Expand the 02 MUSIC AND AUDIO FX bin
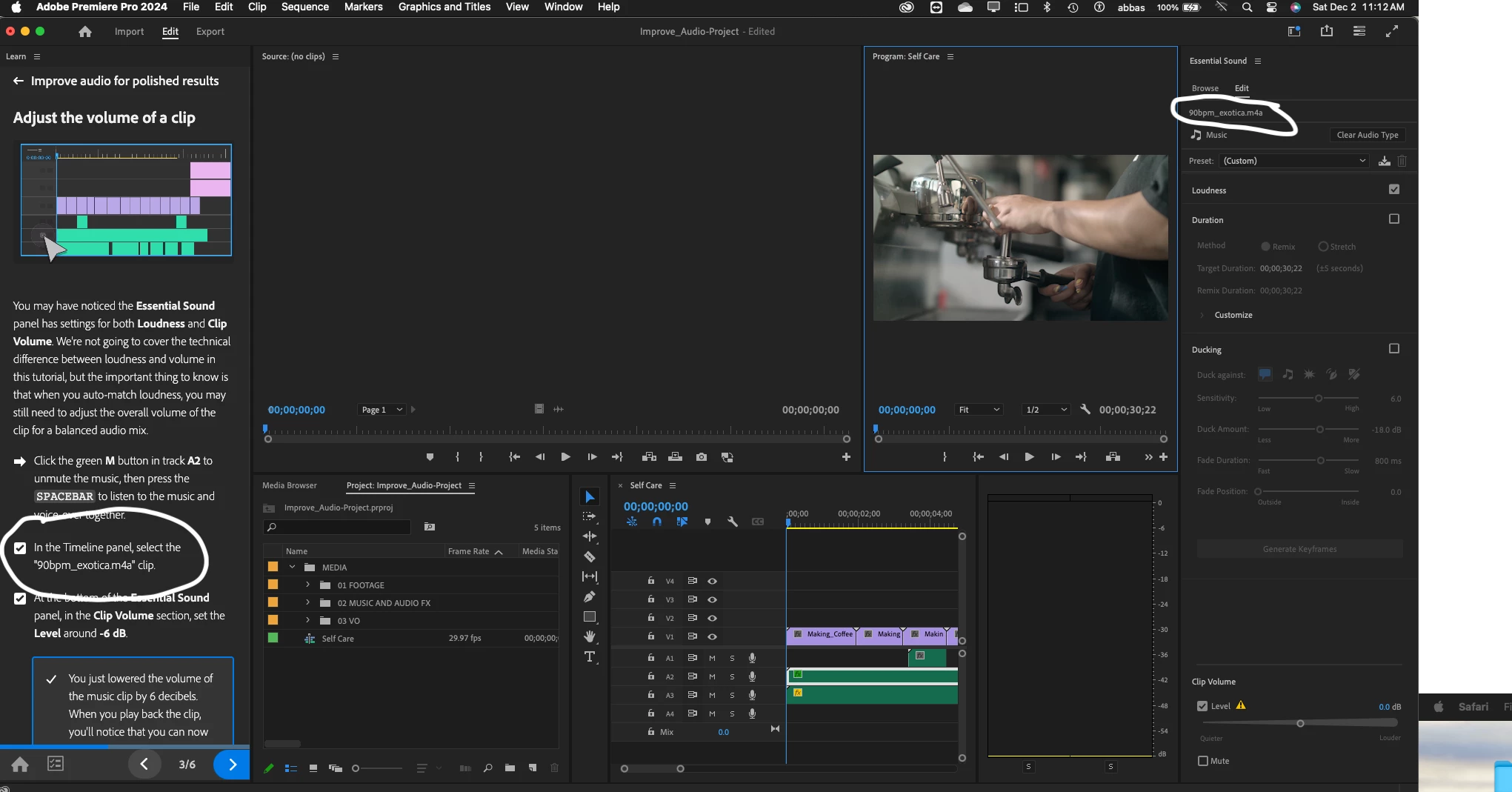This screenshot has width=1512, height=792. point(307,603)
